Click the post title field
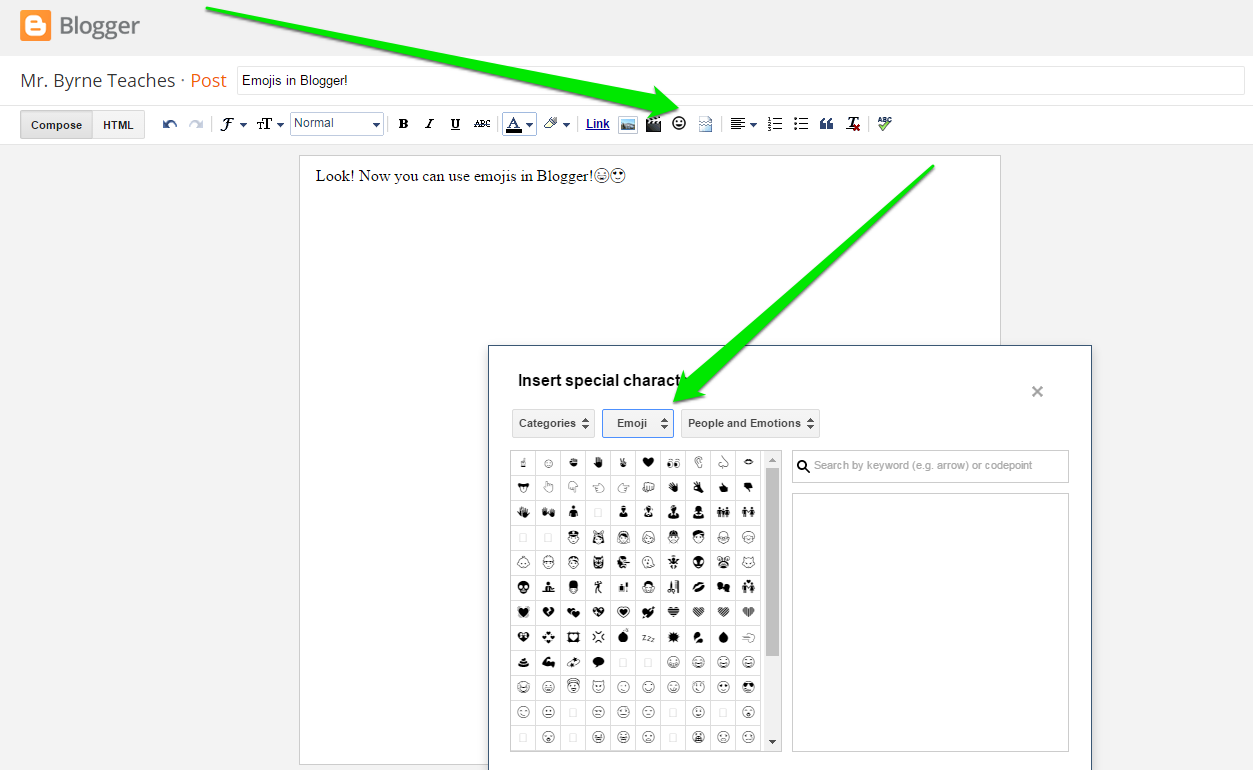Viewport: 1253px width, 770px height. (740, 80)
